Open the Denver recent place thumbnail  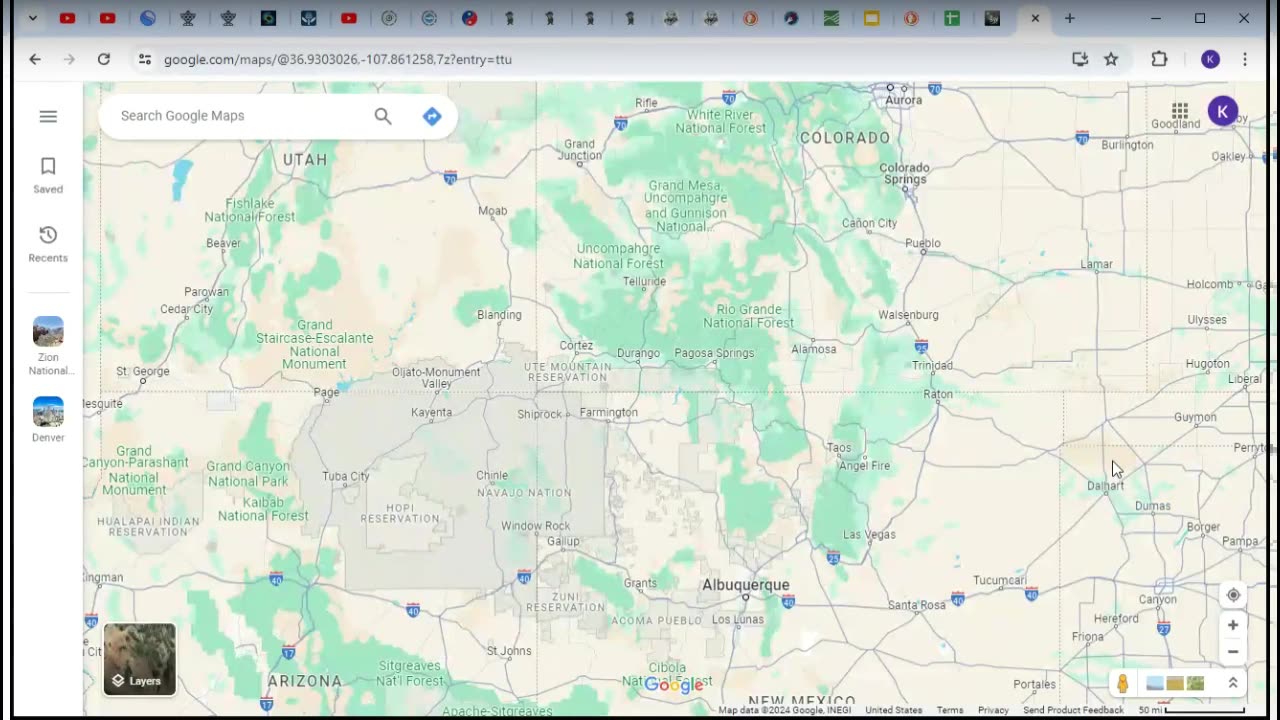coord(48,419)
